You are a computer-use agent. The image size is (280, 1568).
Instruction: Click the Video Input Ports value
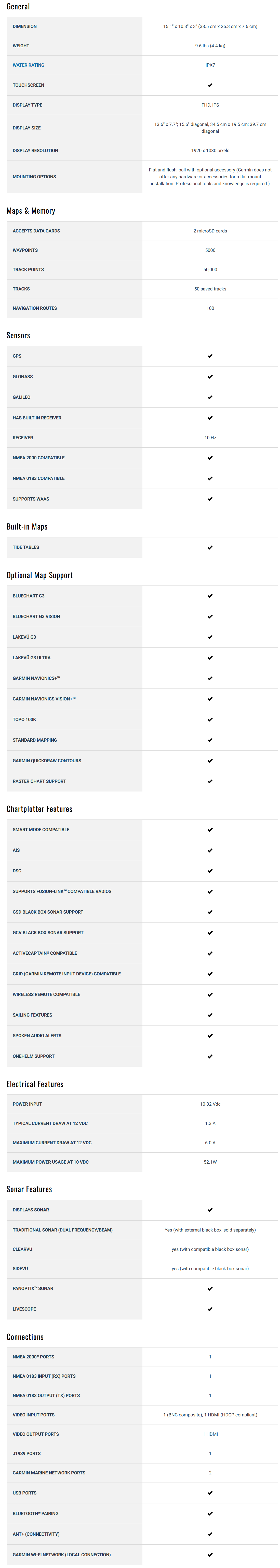point(210,1415)
